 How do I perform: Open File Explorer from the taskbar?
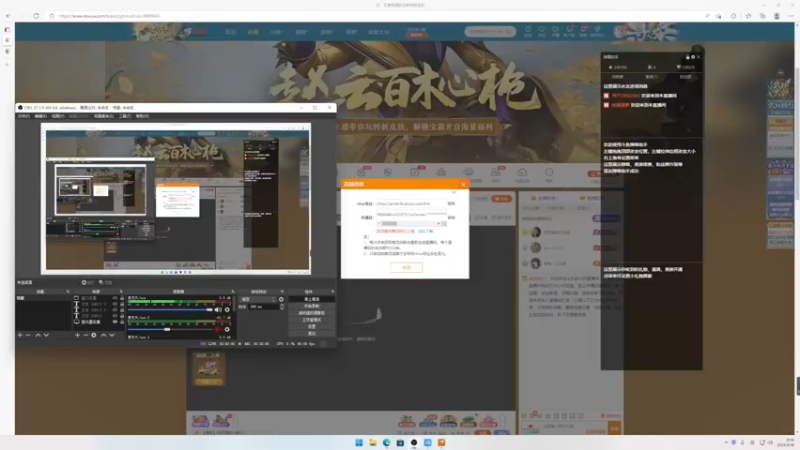(x=372, y=442)
